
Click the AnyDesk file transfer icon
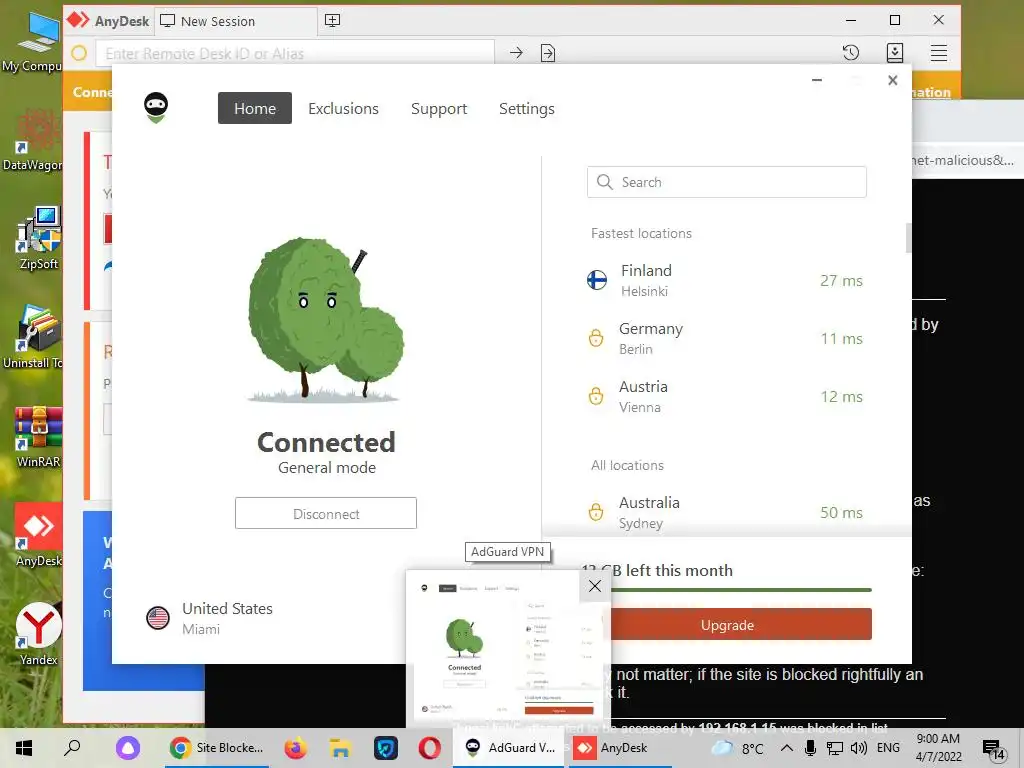pos(548,53)
